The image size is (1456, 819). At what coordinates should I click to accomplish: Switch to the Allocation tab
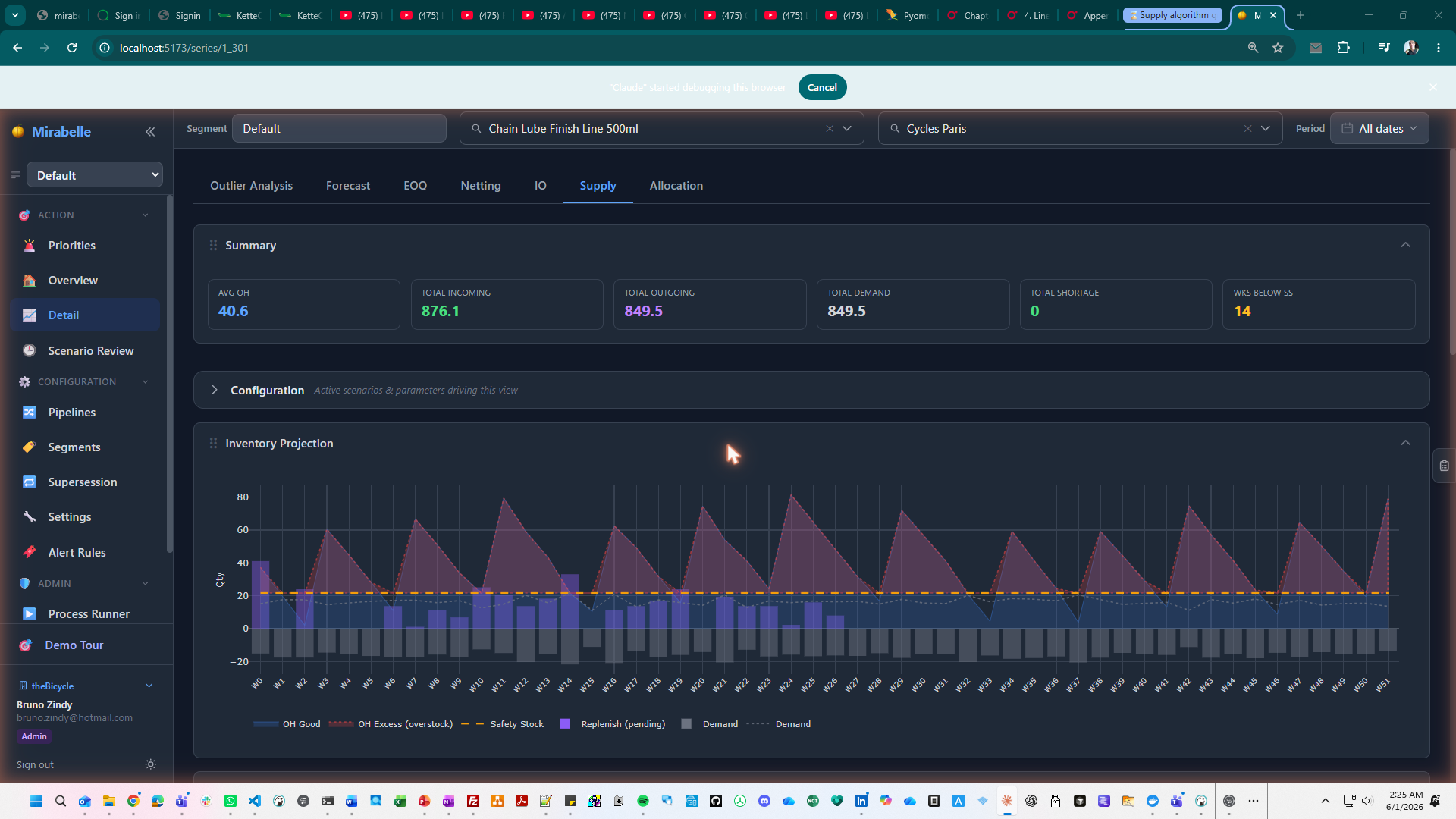click(x=676, y=186)
